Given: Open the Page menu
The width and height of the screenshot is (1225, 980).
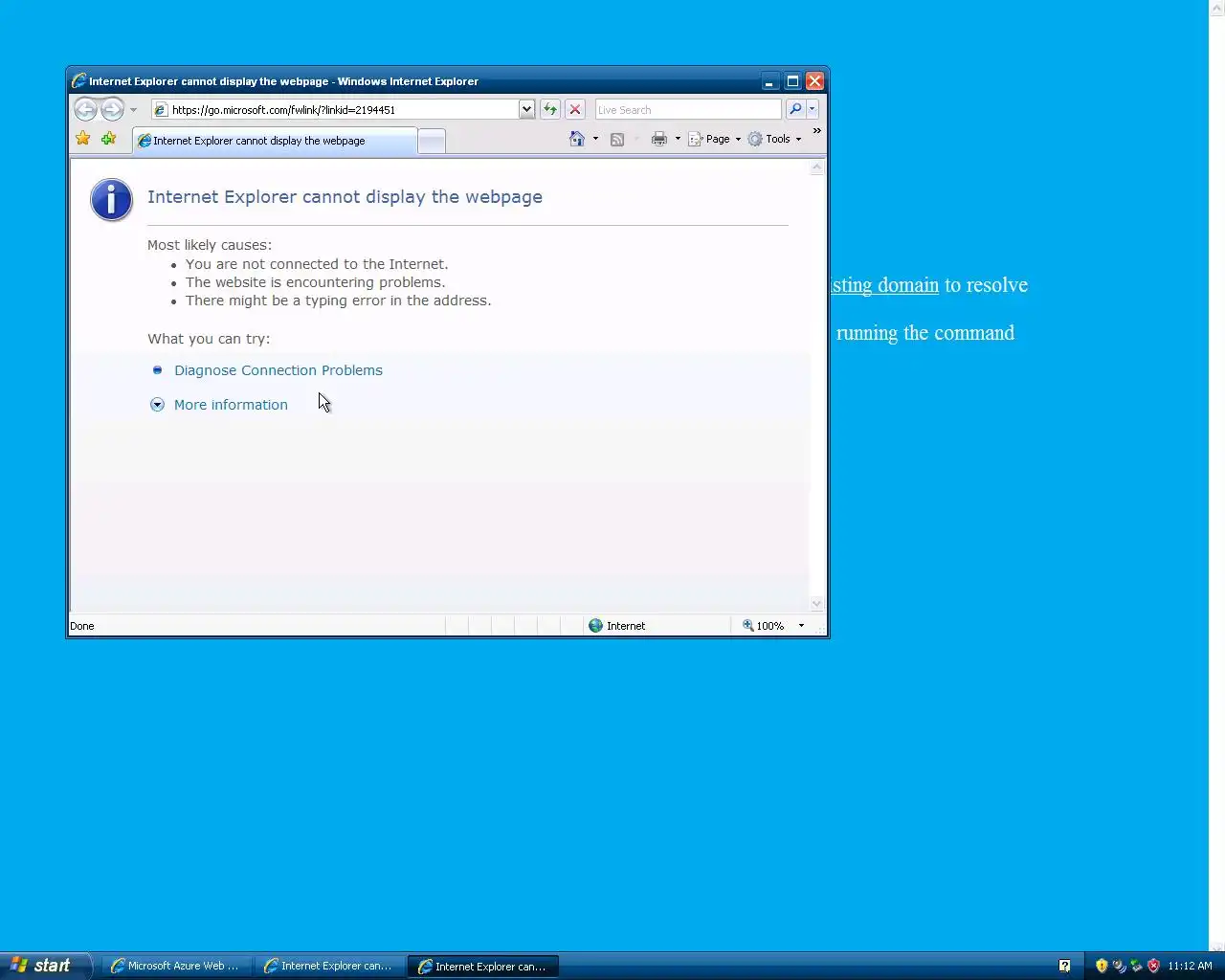Looking at the screenshot, I should (715, 139).
